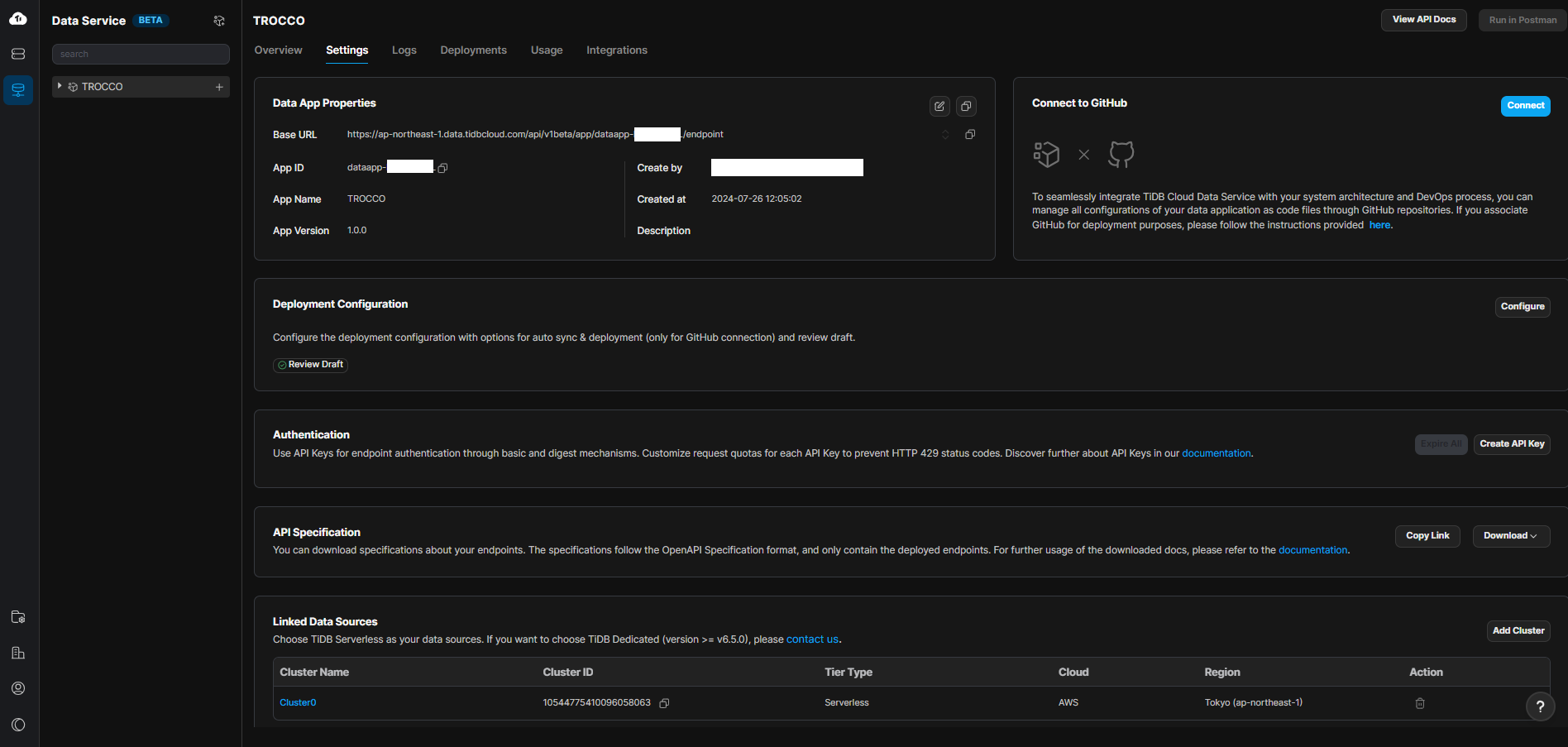Open the Logs tab

404,50
